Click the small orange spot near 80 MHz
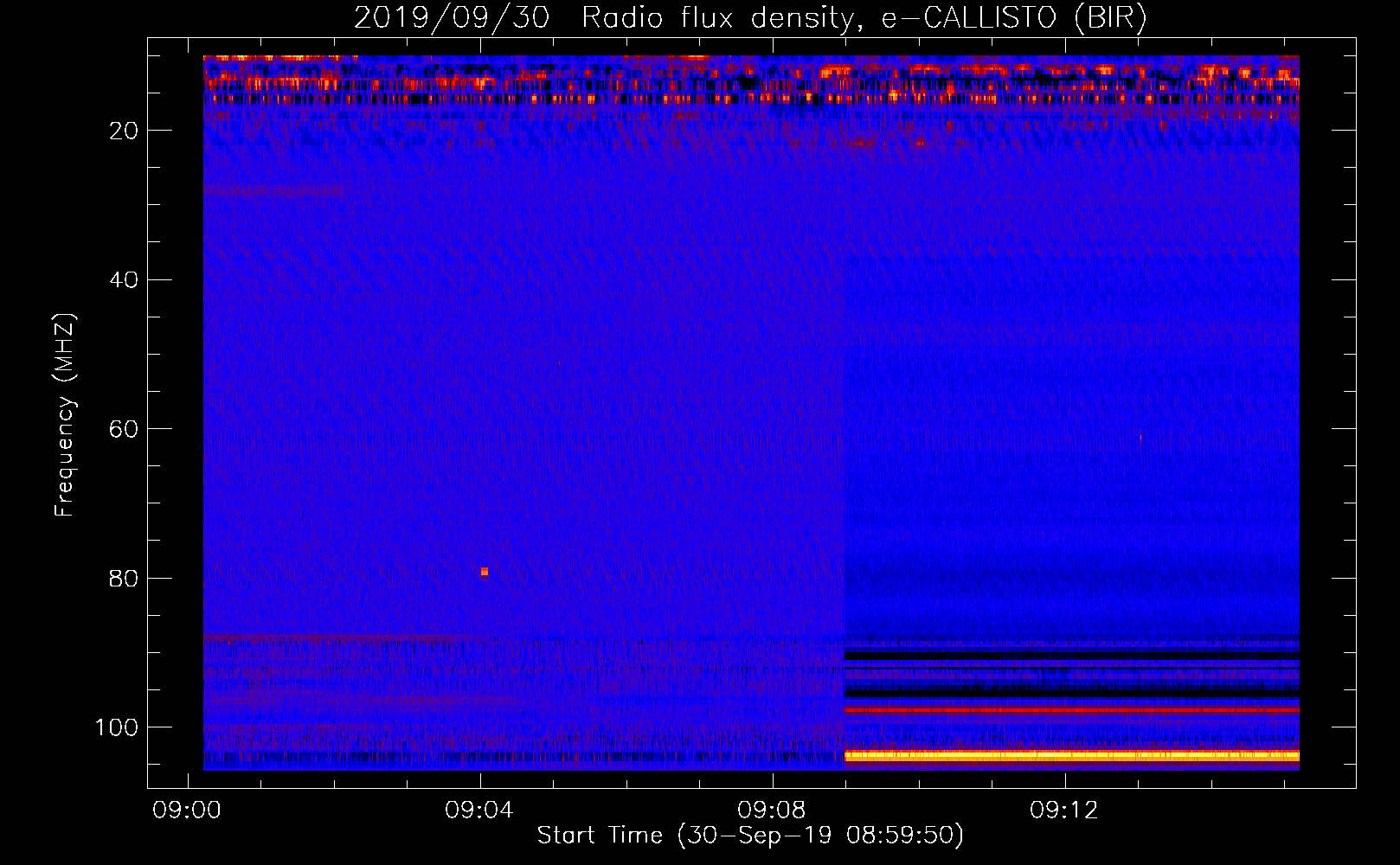1400x865 pixels. pos(485,572)
